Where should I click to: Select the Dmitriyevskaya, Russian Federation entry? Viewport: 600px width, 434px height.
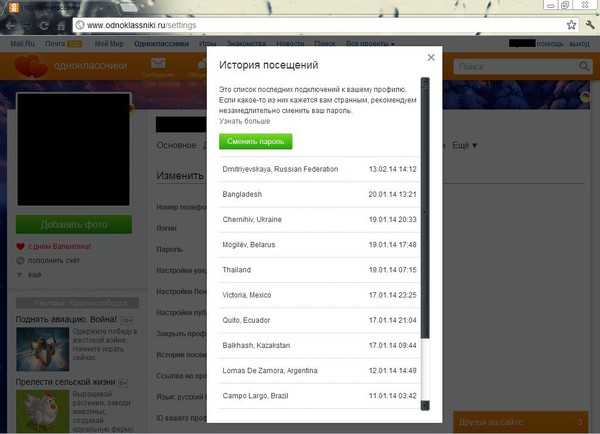(x=319, y=169)
